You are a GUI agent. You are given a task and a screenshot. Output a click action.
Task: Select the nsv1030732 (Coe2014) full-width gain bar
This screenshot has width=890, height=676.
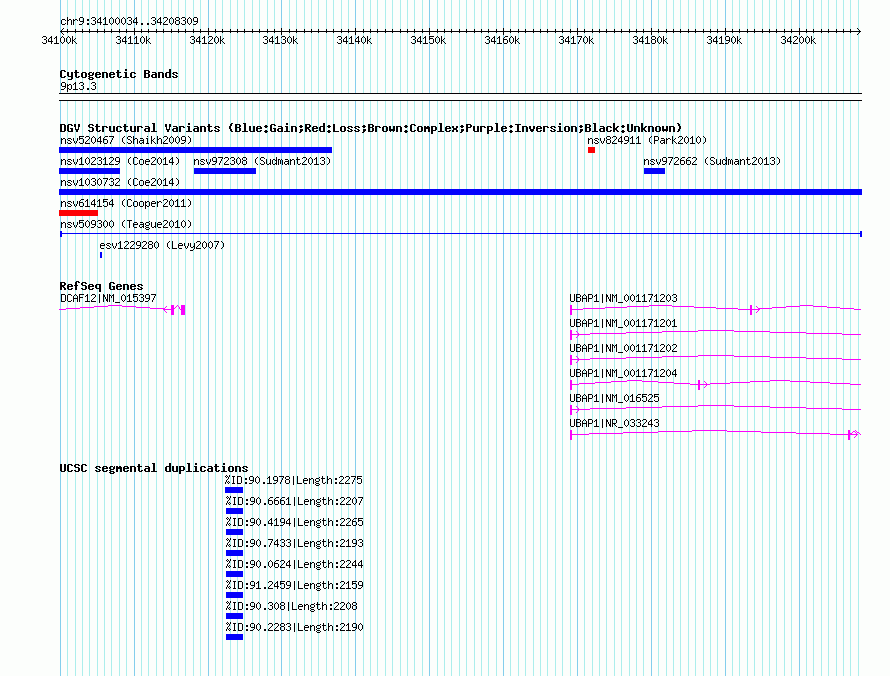(x=460, y=192)
